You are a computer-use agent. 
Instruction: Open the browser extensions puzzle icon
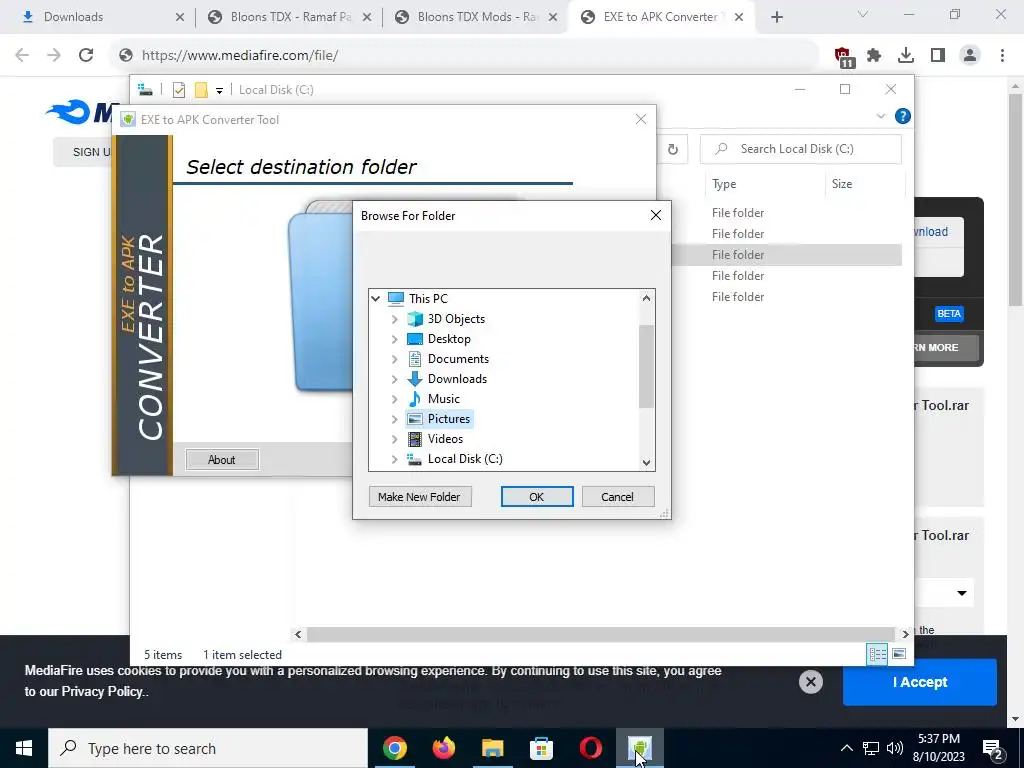point(874,56)
